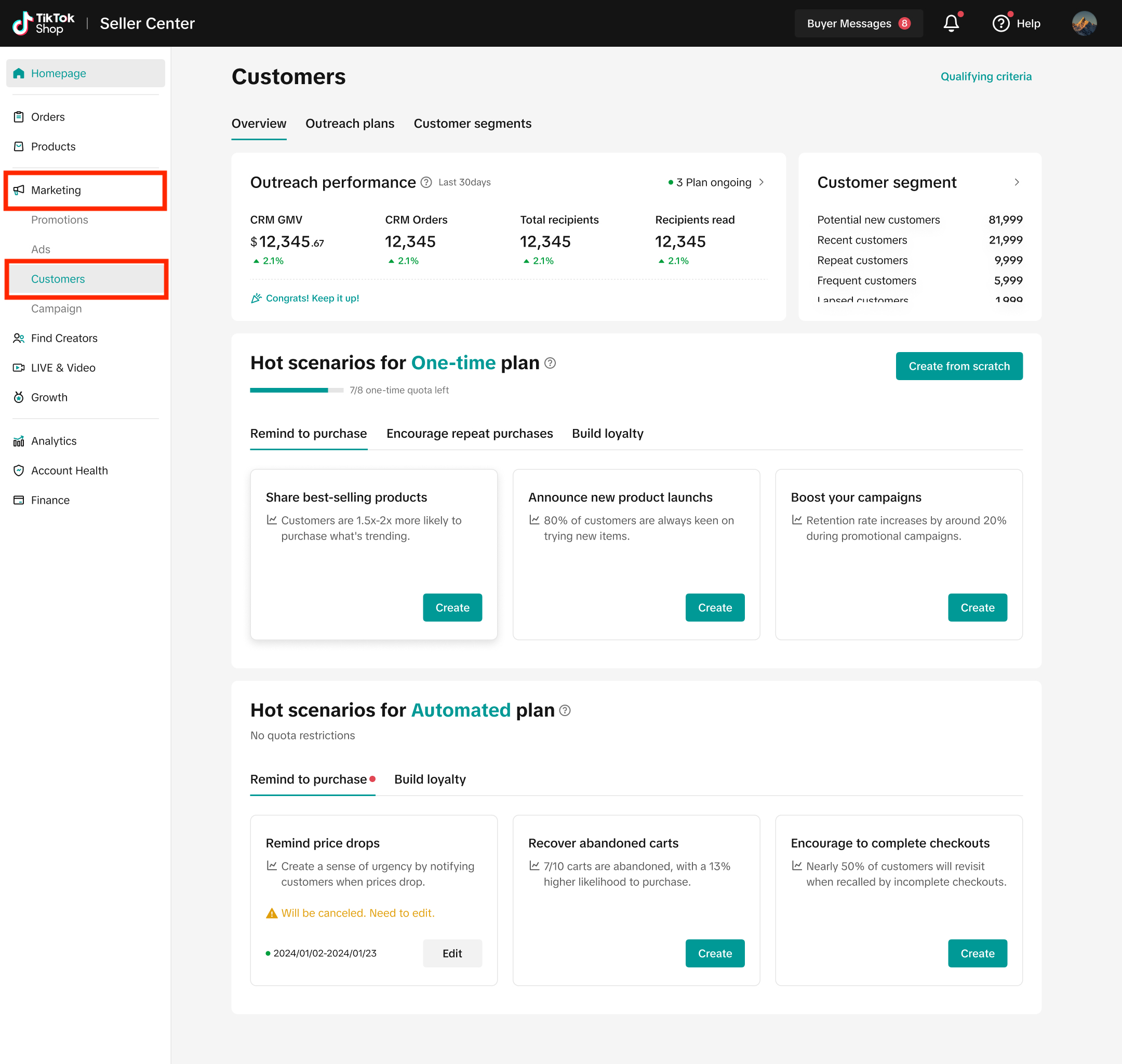This screenshot has width=1122, height=1064.
Task: Click the notification bell icon
Action: (951, 23)
